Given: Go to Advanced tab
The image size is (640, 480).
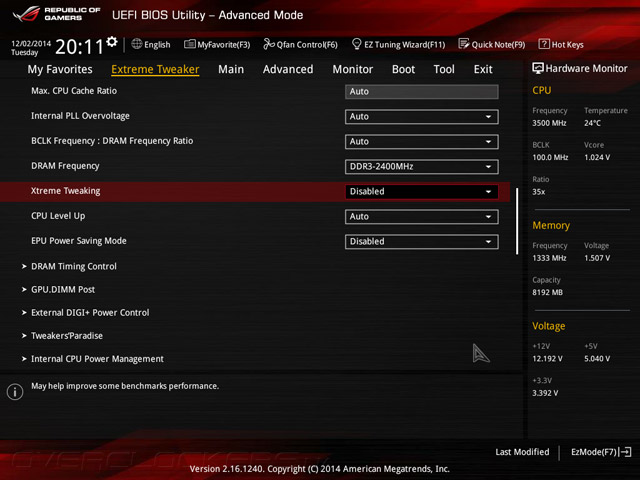Looking at the screenshot, I should pos(288,69).
